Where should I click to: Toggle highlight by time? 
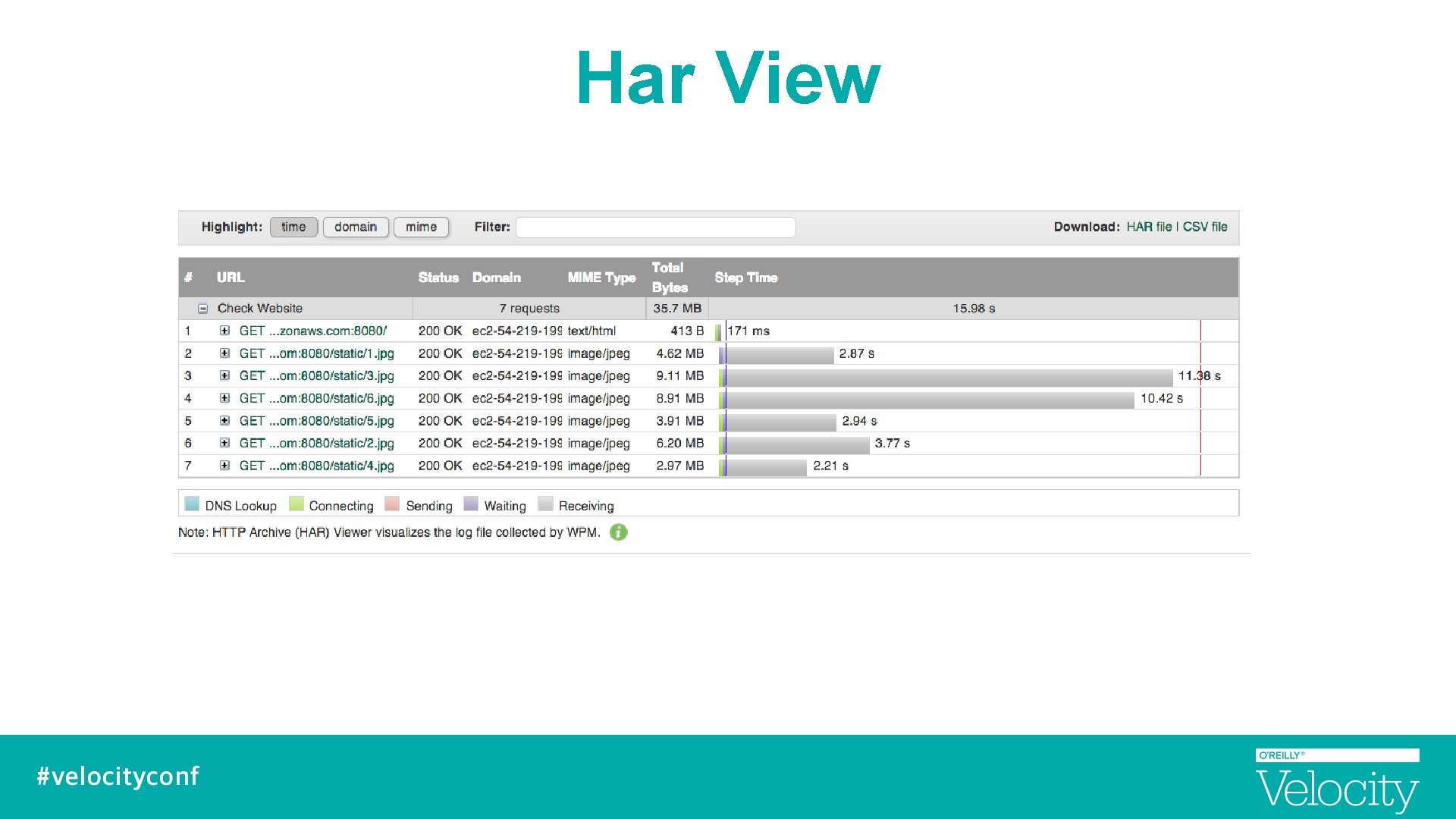pos(293,227)
